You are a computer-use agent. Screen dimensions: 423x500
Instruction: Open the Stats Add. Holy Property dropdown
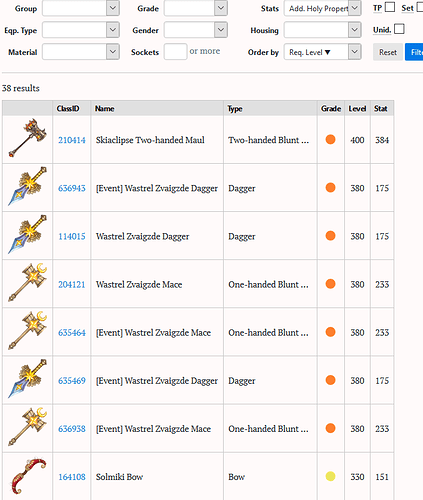click(x=322, y=8)
